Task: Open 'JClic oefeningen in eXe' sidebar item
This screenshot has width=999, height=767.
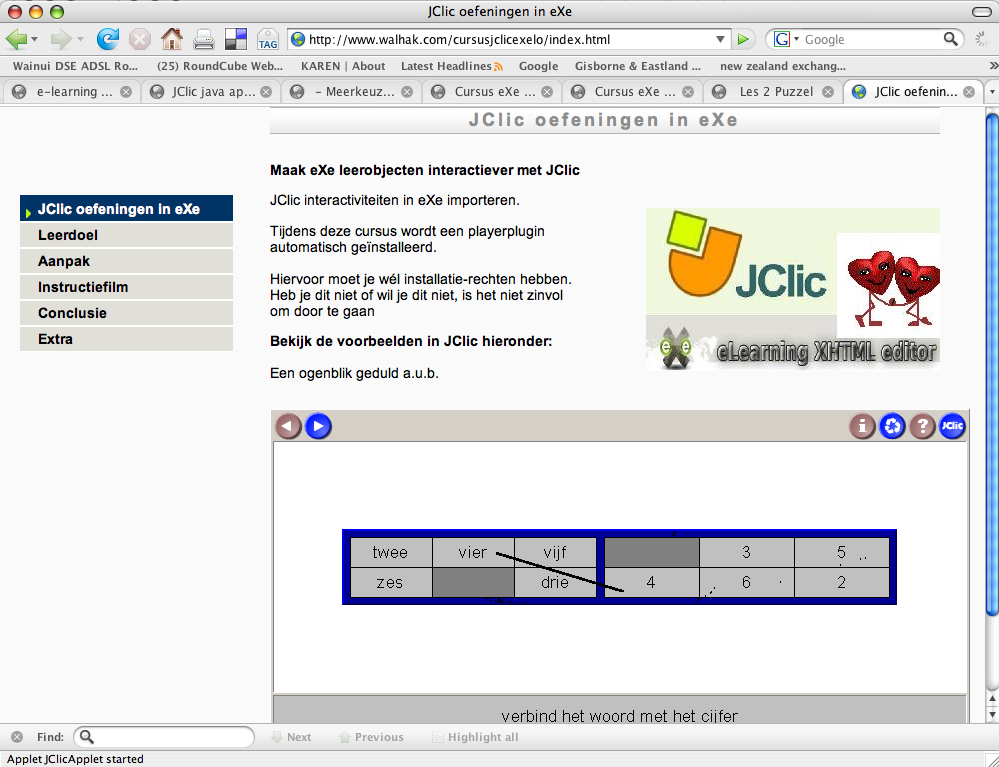Action: click(x=126, y=209)
